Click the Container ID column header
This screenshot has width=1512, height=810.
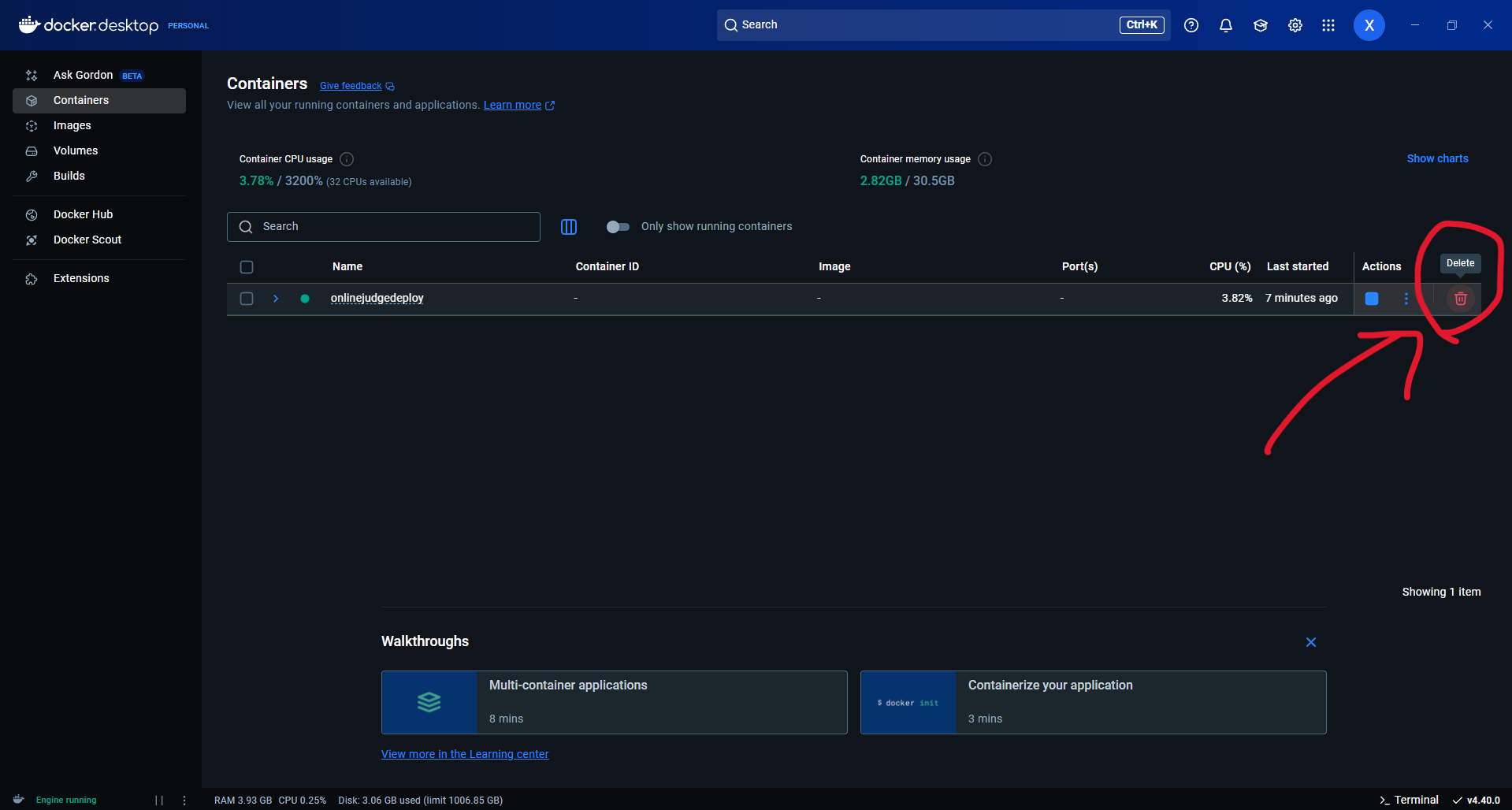607,266
